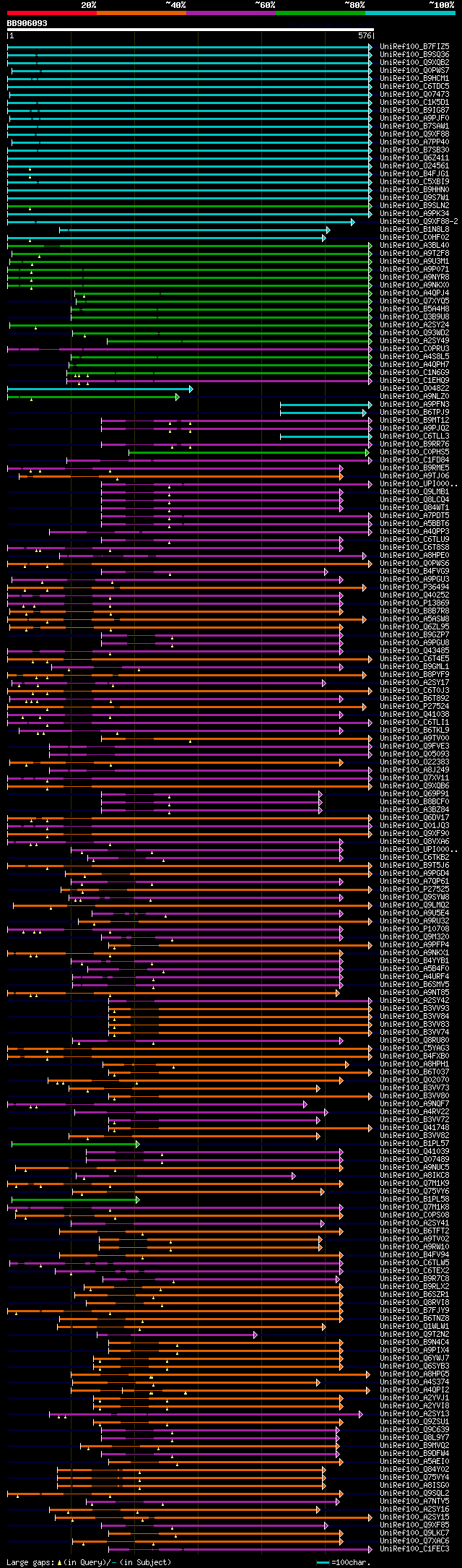Open hit UniRef100_B7FIZ5
Screen dimensions: 462x1568
click(414, 46)
